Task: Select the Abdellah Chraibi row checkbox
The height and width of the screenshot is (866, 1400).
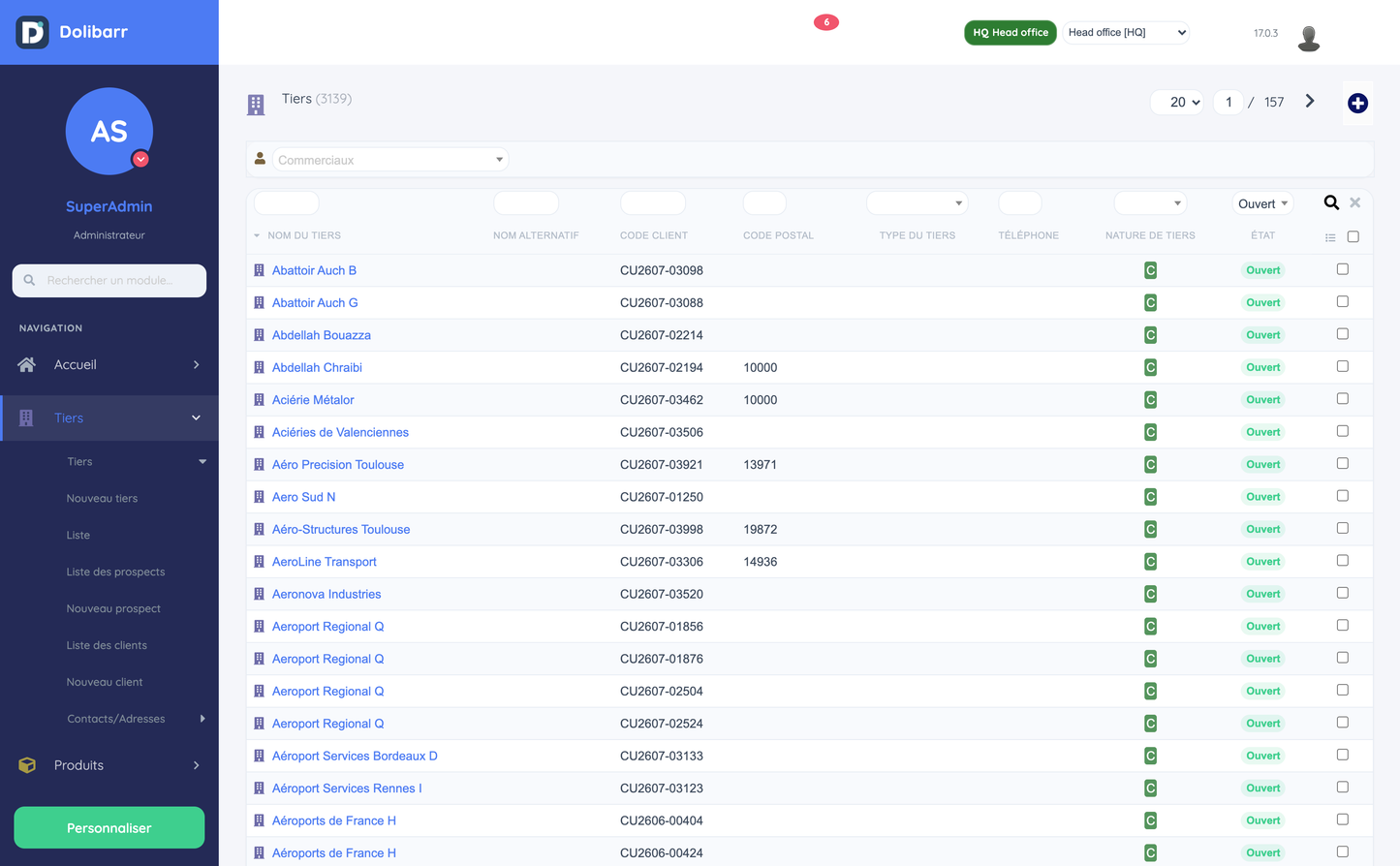Action: (x=1343, y=366)
